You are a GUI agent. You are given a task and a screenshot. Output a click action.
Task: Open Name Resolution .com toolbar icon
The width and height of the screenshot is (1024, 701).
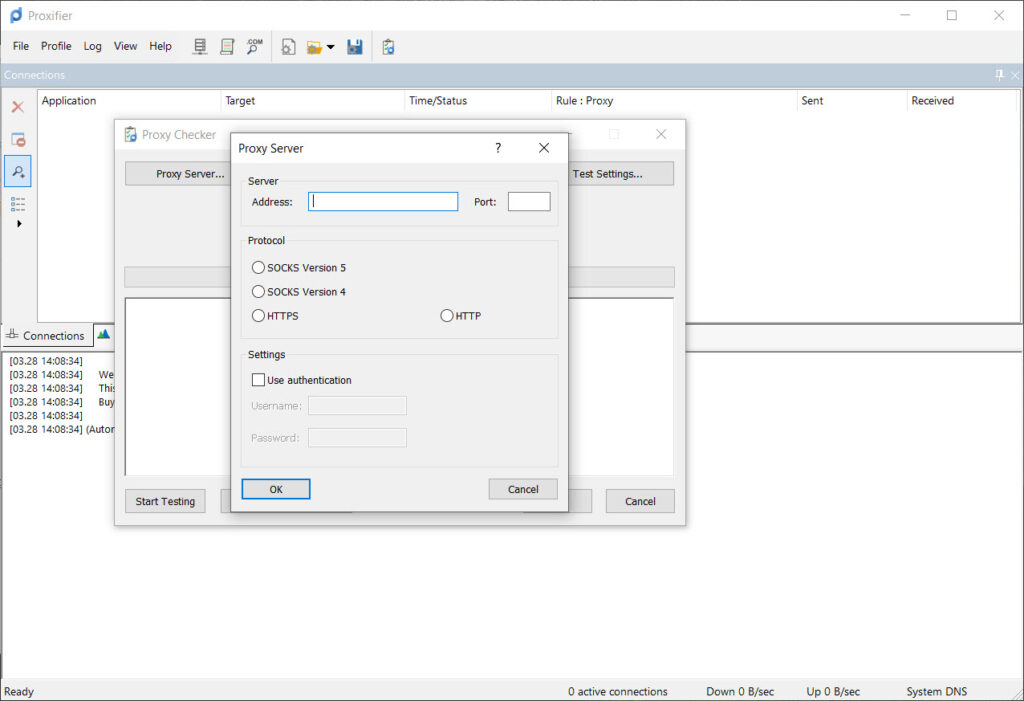pos(254,46)
